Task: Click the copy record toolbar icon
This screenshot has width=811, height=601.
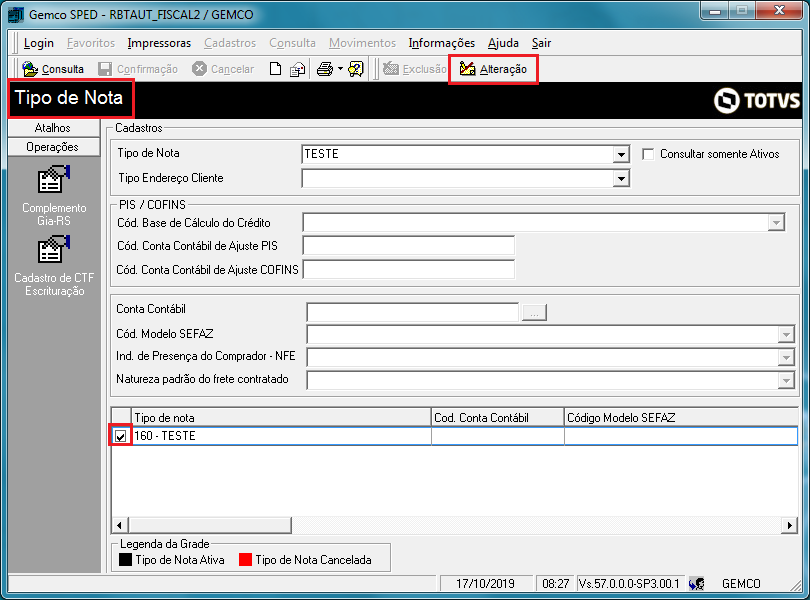Action: 297,69
